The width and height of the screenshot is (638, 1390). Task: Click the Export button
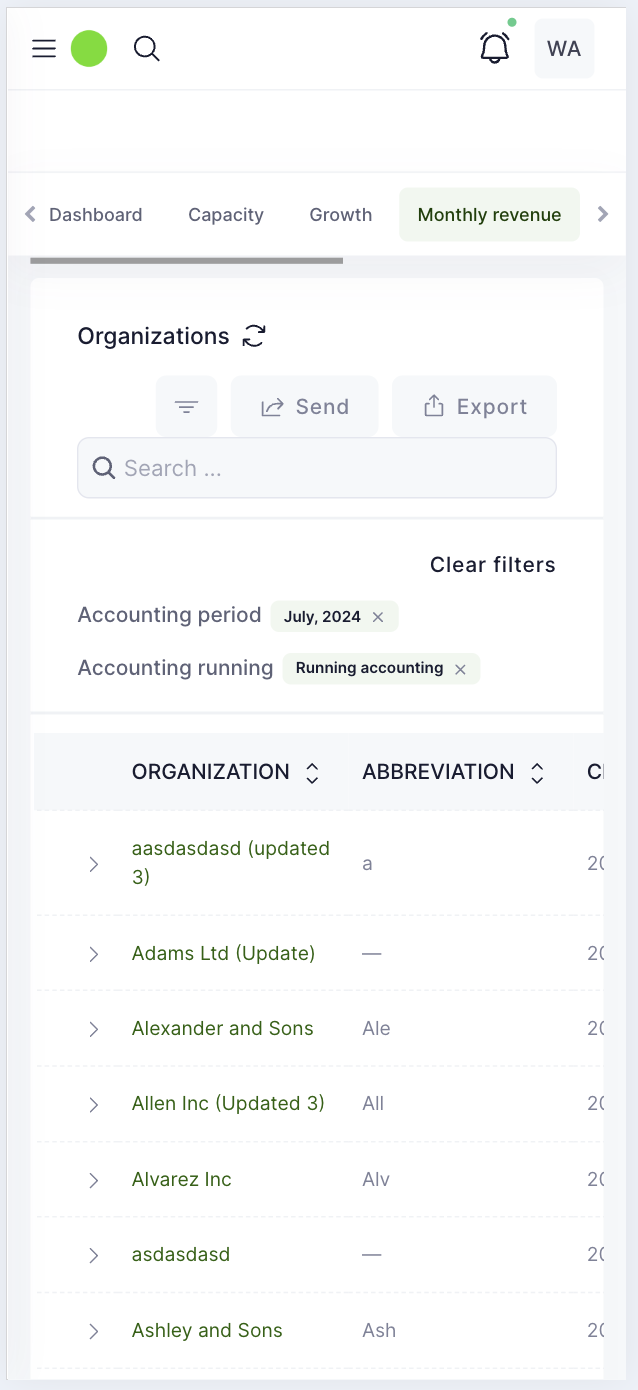pyautogui.click(x=474, y=407)
